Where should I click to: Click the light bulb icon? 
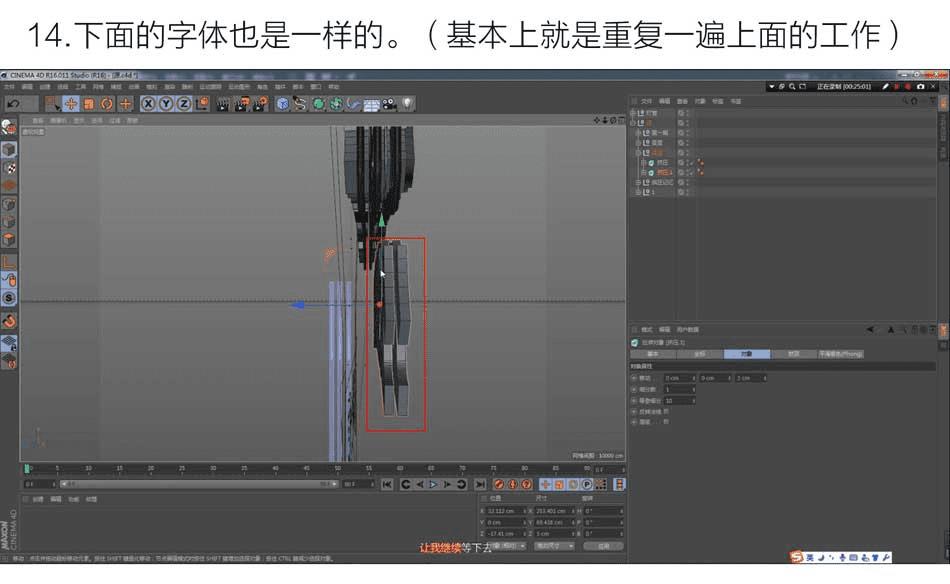[408, 104]
